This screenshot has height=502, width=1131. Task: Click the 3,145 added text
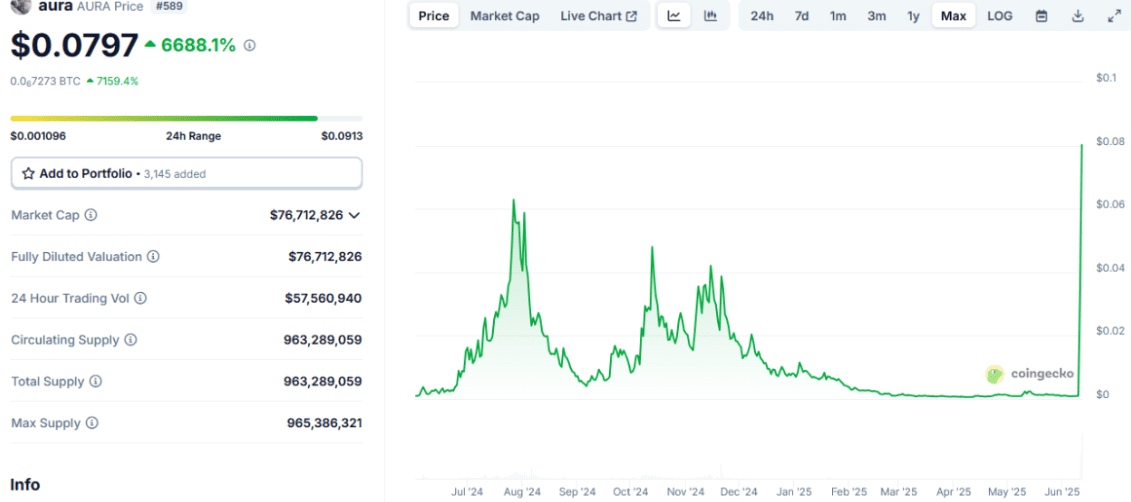coord(175,174)
